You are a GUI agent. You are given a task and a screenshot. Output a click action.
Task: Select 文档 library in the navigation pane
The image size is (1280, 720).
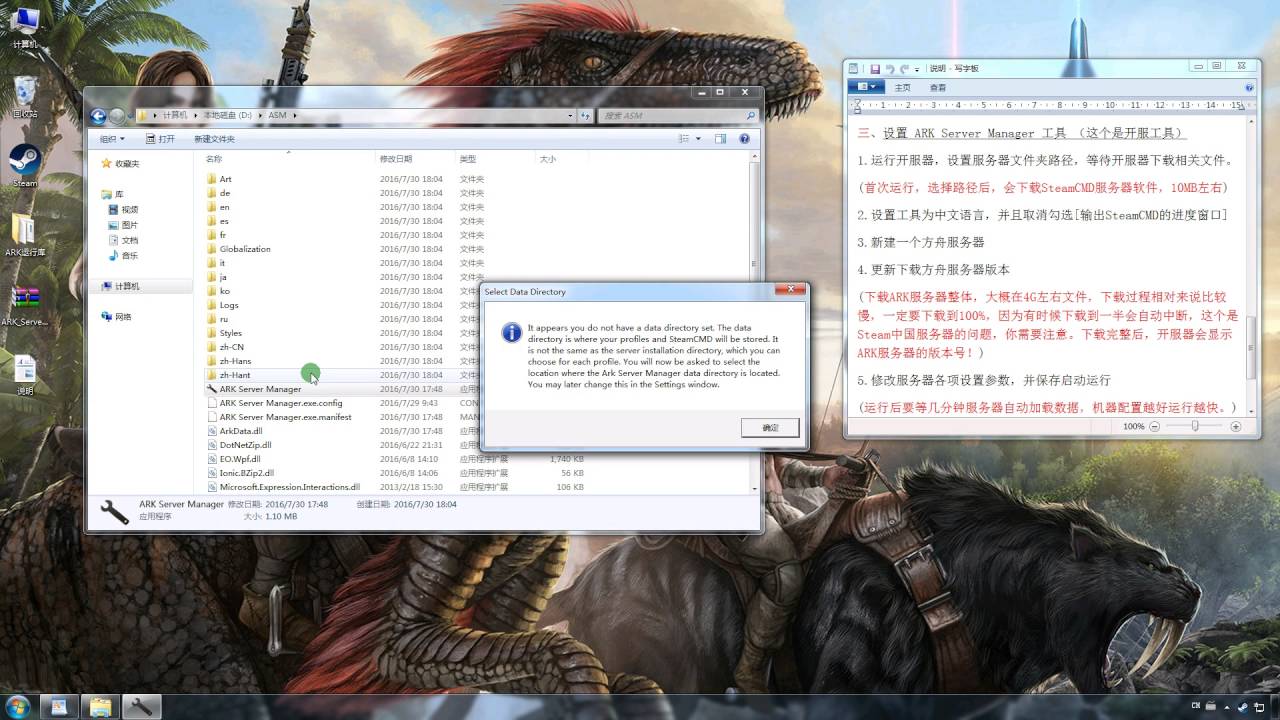(123, 240)
